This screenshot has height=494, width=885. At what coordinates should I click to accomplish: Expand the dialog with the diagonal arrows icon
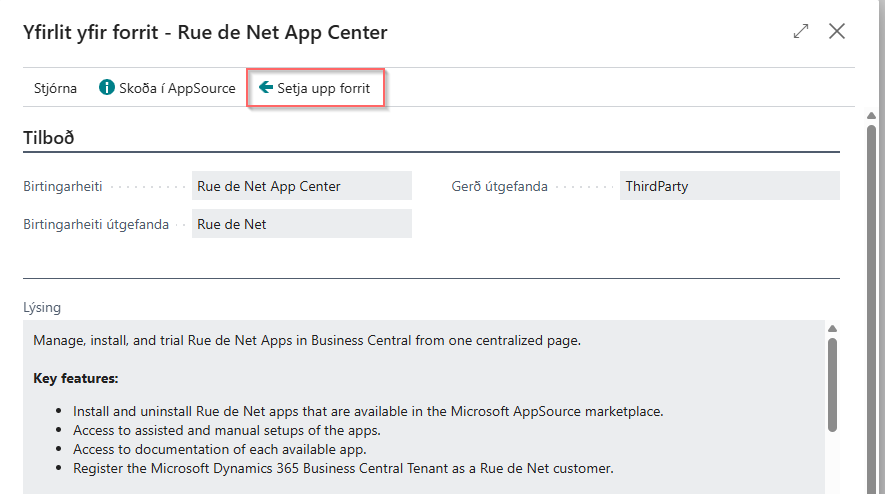(800, 31)
